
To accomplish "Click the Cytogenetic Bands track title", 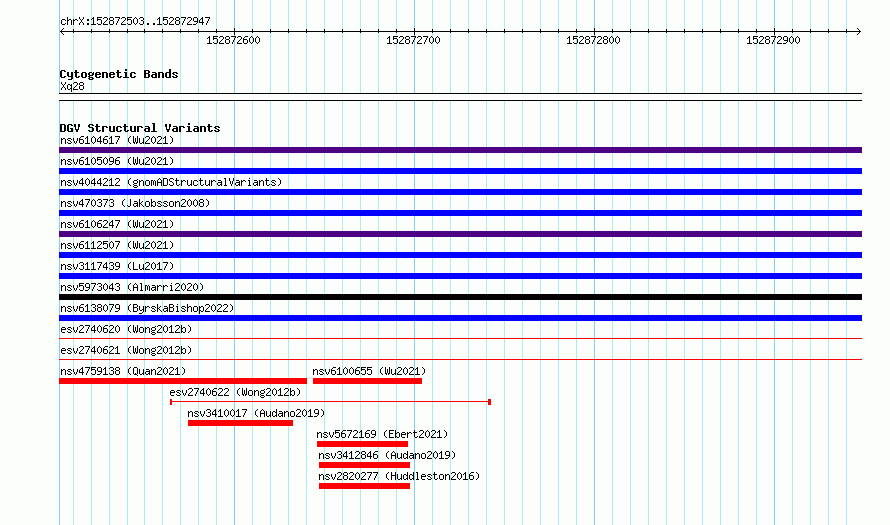I will coord(119,74).
